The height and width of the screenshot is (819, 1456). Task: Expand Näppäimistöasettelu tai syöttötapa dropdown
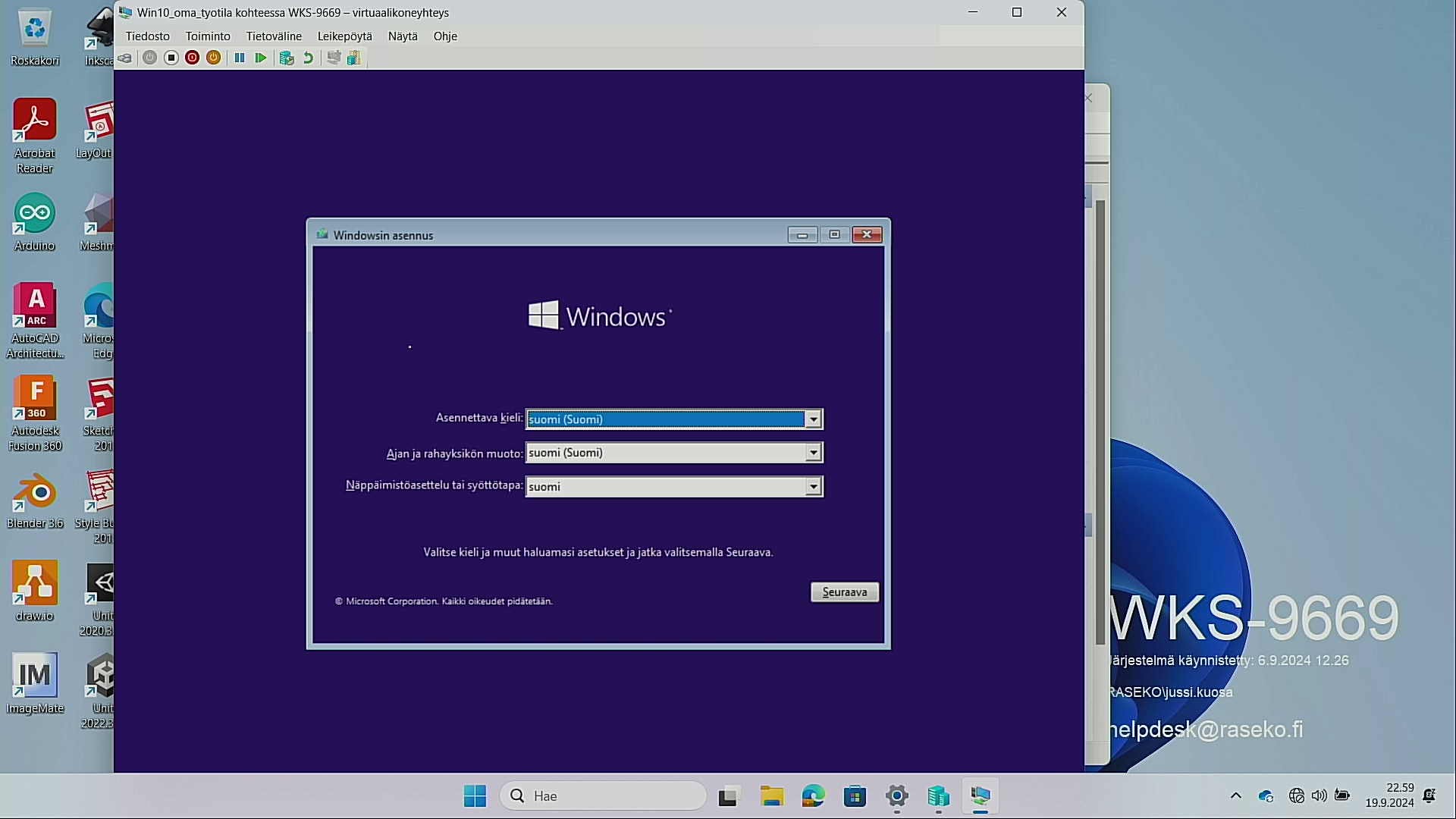point(813,487)
